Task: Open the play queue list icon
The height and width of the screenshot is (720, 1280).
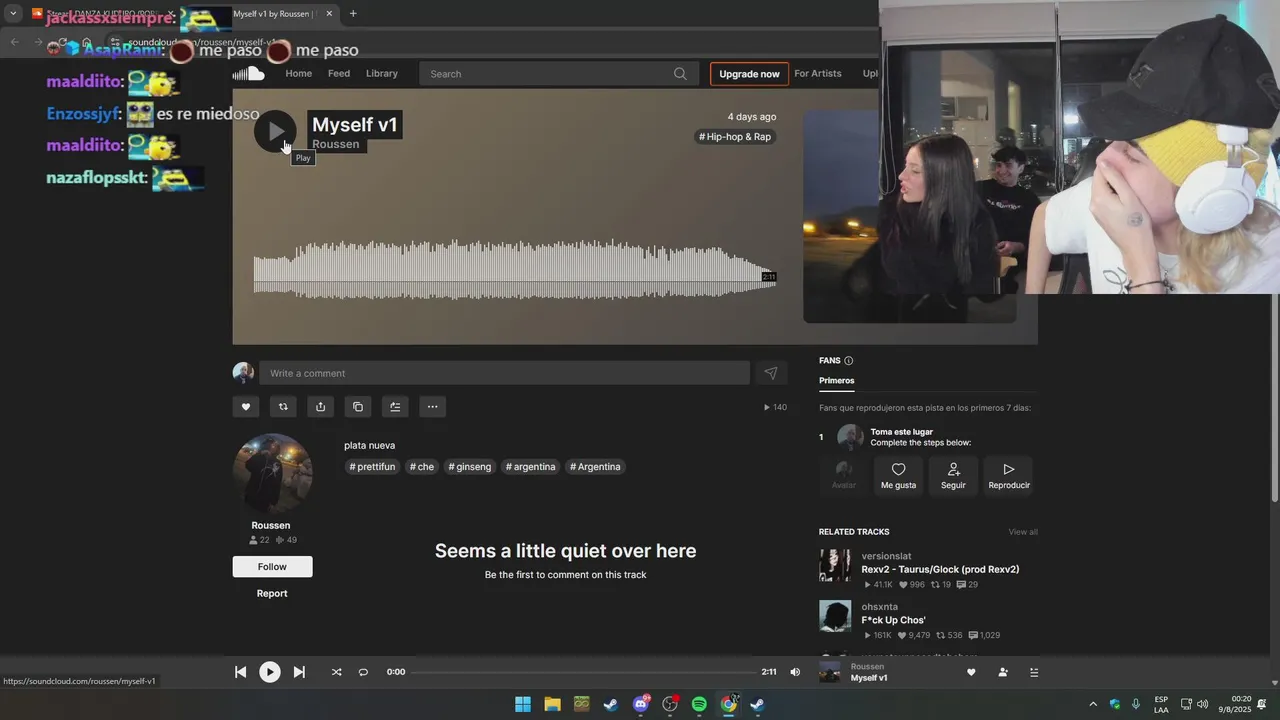Action: click(1034, 672)
